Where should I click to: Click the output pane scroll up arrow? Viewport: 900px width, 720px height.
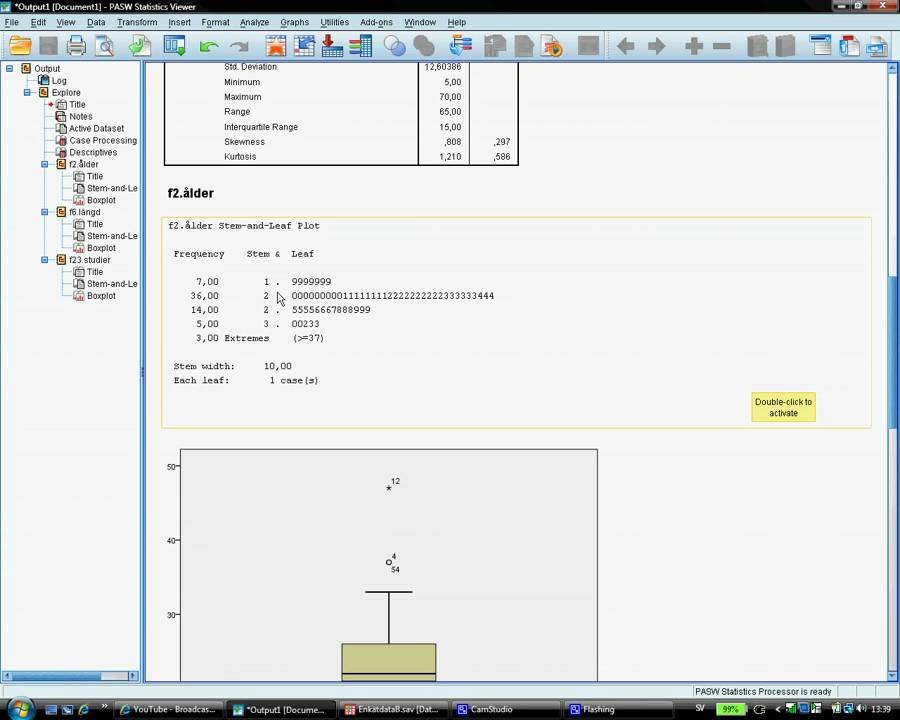[892, 68]
